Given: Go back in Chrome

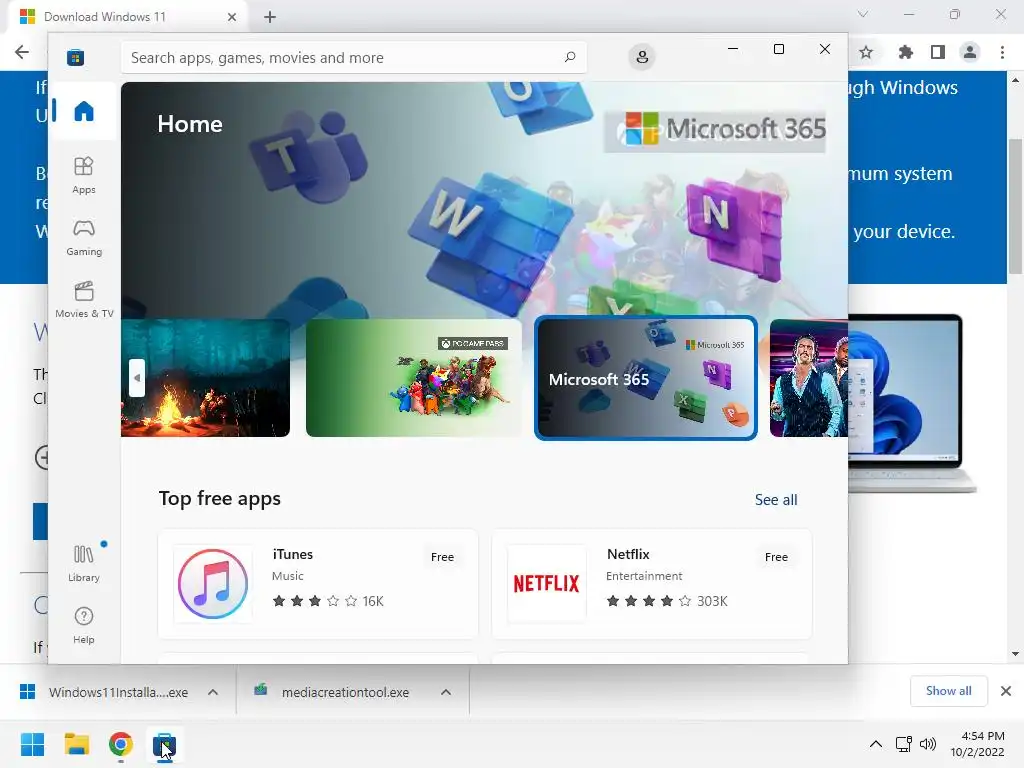Looking at the screenshot, I should 22,52.
